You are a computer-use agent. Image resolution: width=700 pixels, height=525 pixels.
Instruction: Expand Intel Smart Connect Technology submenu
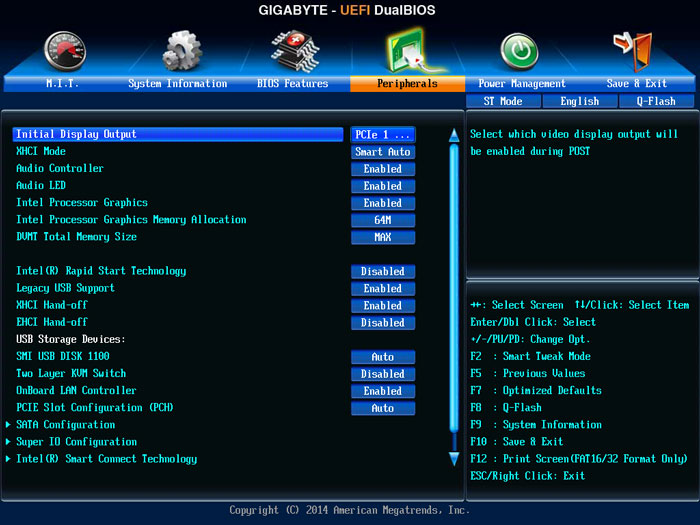(106, 459)
